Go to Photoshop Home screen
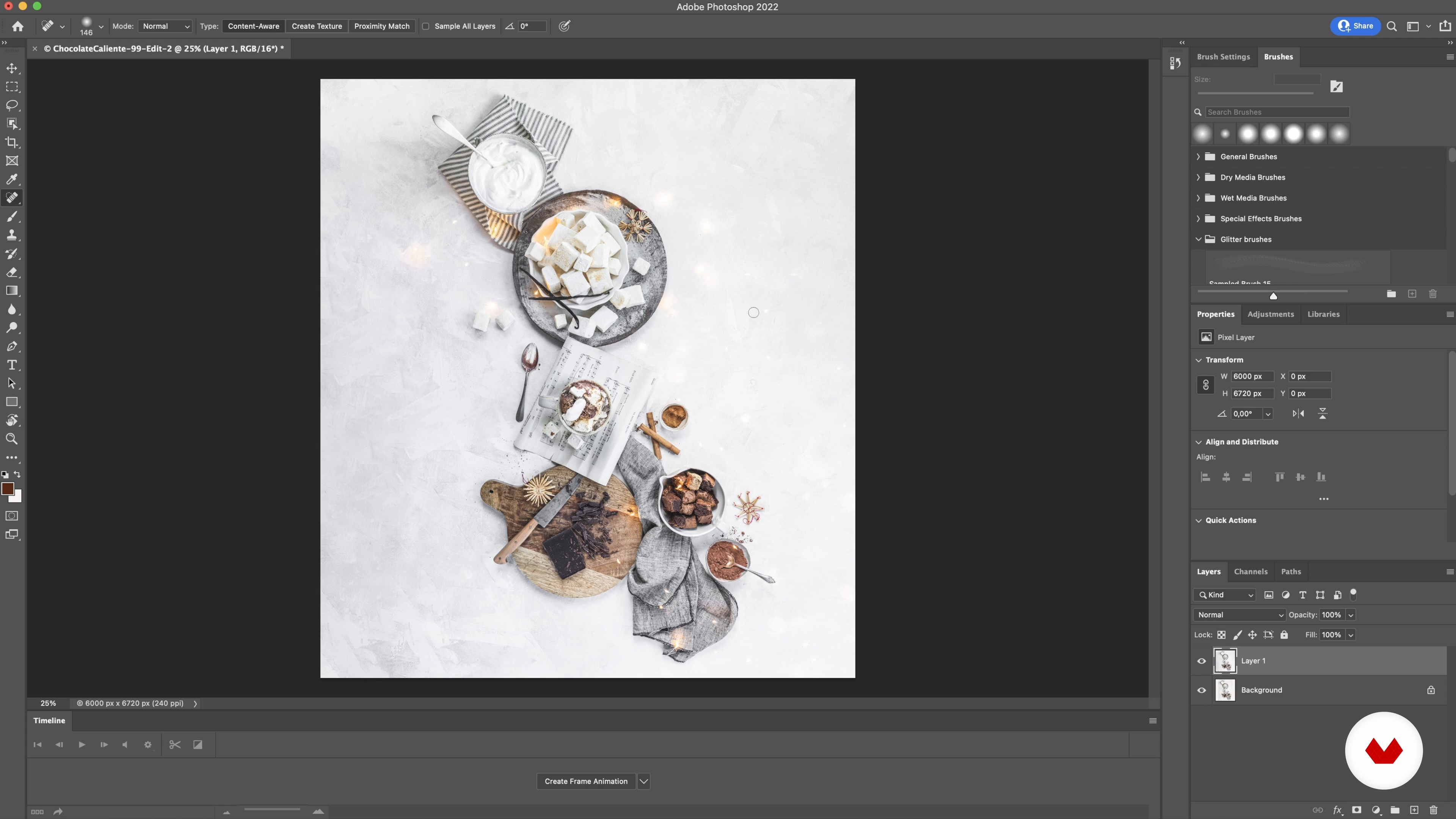 click(17, 26)
